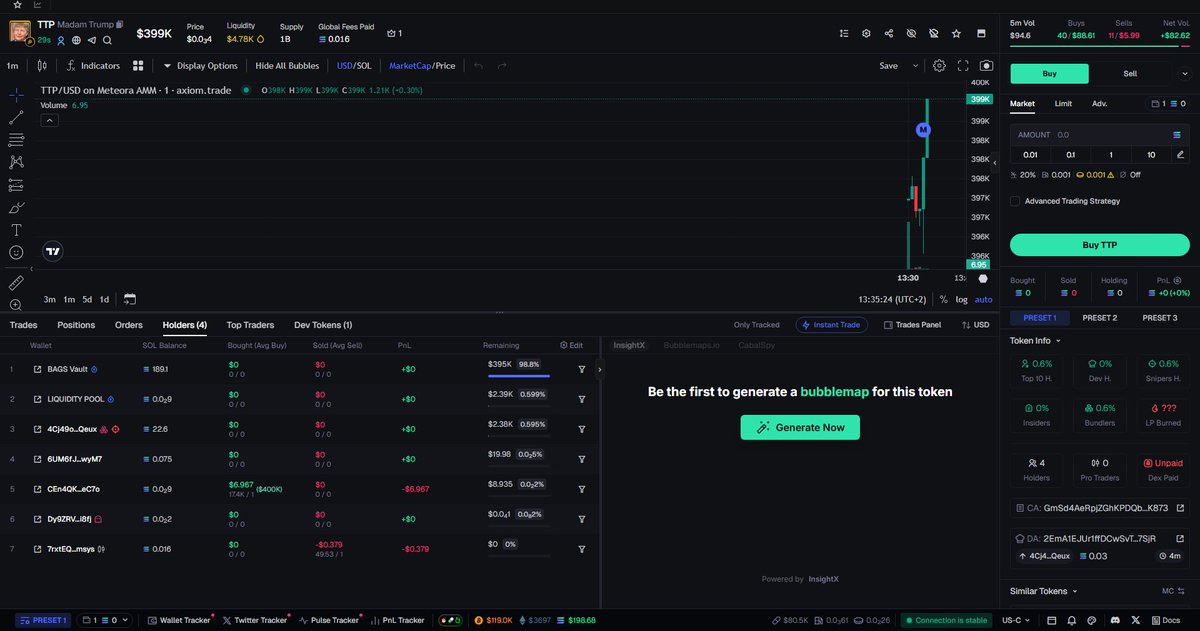Viewport: 1200px width, 631px height.
Task: Enable the Advanced Trading Strategy checkbox
Action: (1015, 201)
